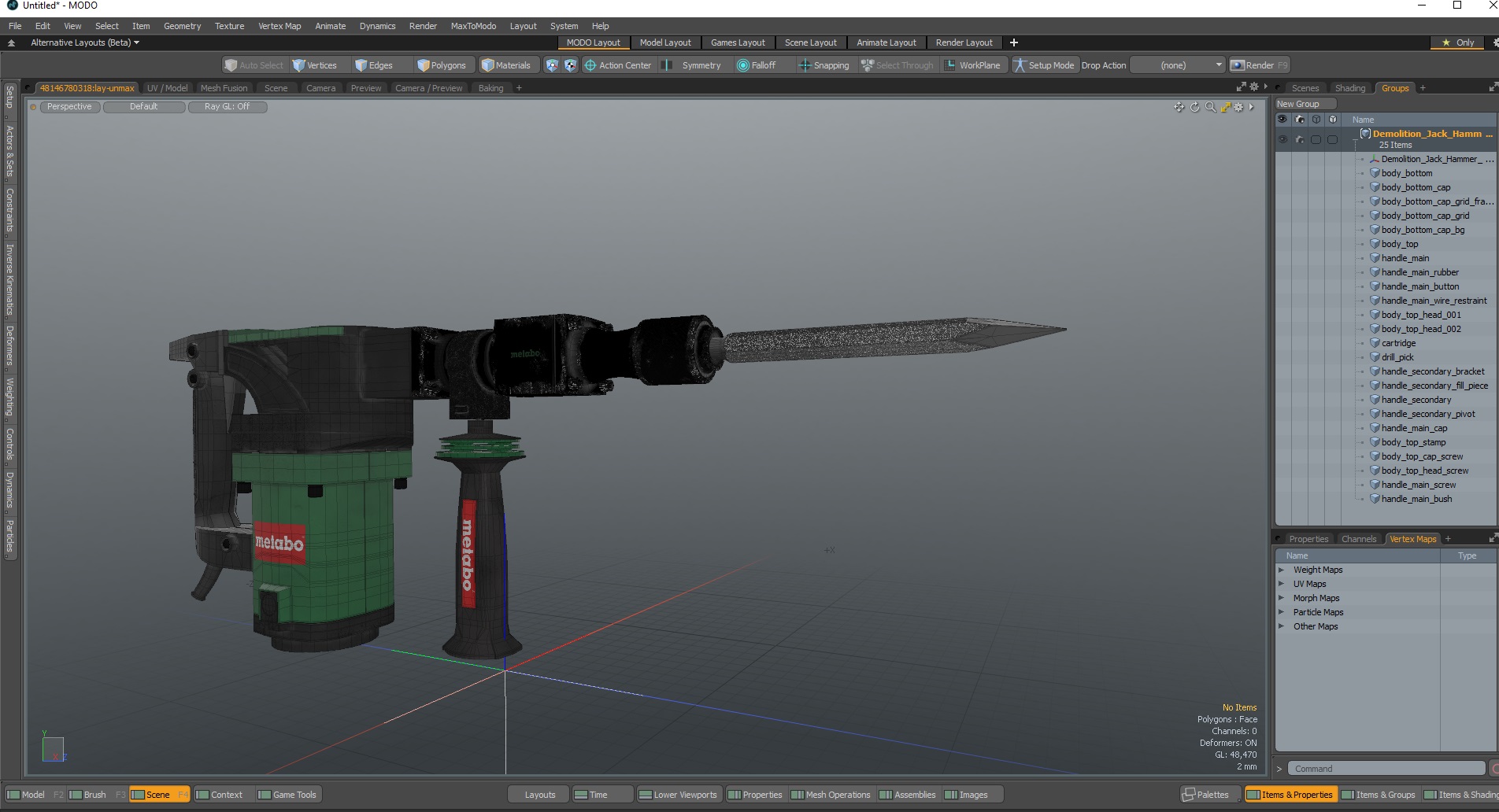Screen dimensions: 1499x812
Task: Click the Falloff tool icon
Action: (742, 65)
